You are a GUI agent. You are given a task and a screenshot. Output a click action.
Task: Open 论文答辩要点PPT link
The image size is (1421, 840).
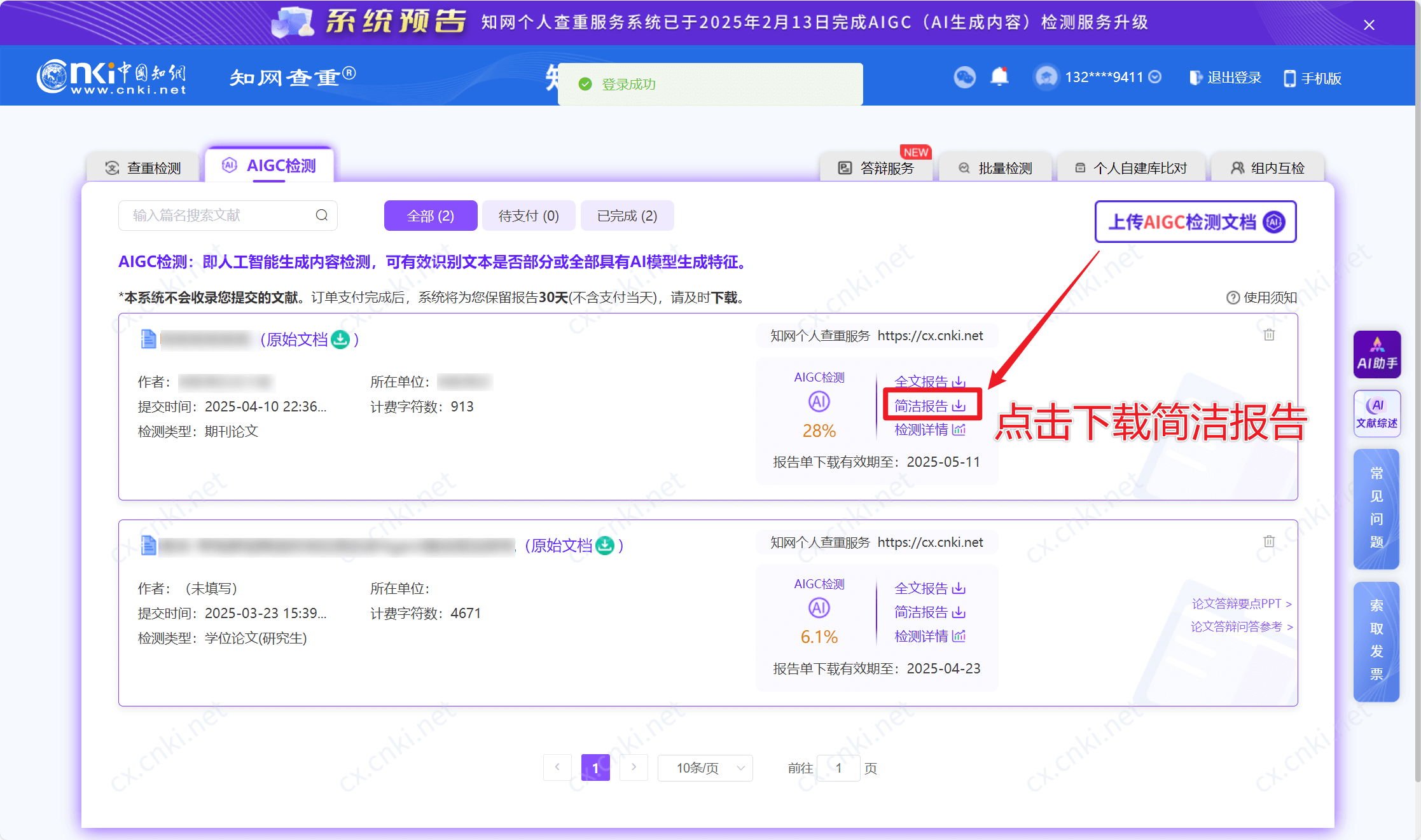coord(1242,603)
